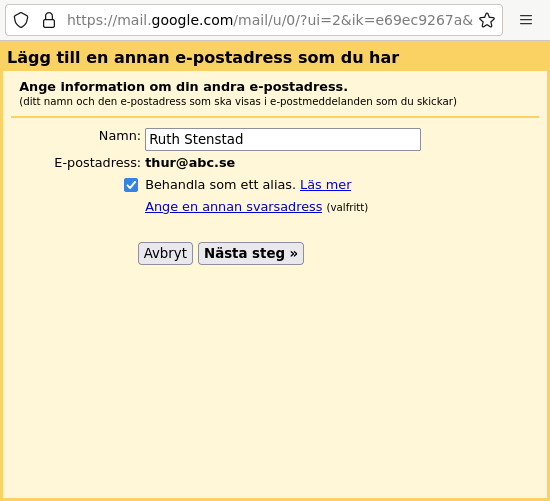Open the site security padlock info
This screenshot has width=550, height=501.
tap(49, 20)
